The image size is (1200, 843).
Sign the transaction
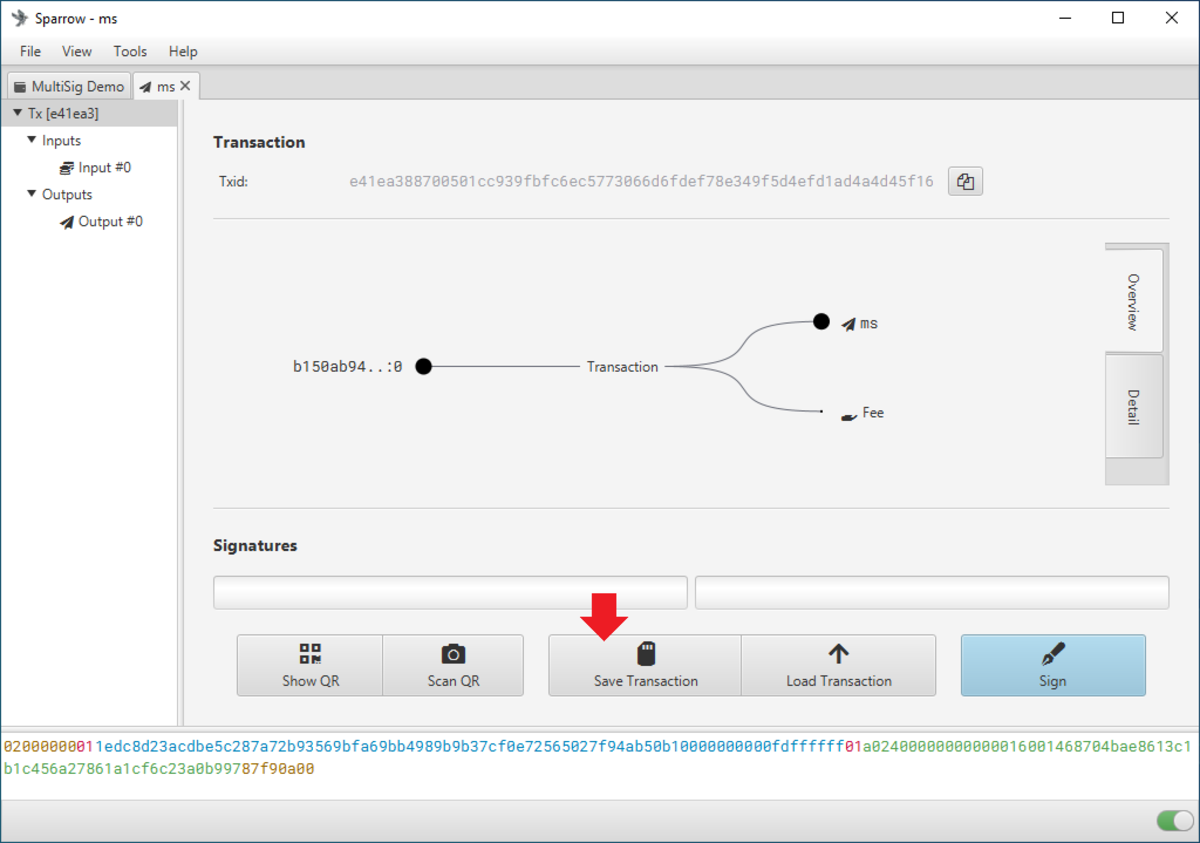pos(1053,665)
